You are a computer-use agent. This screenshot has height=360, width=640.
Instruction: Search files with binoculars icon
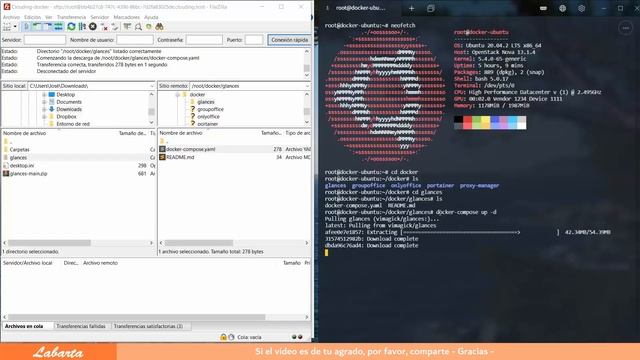click(160, 27)
